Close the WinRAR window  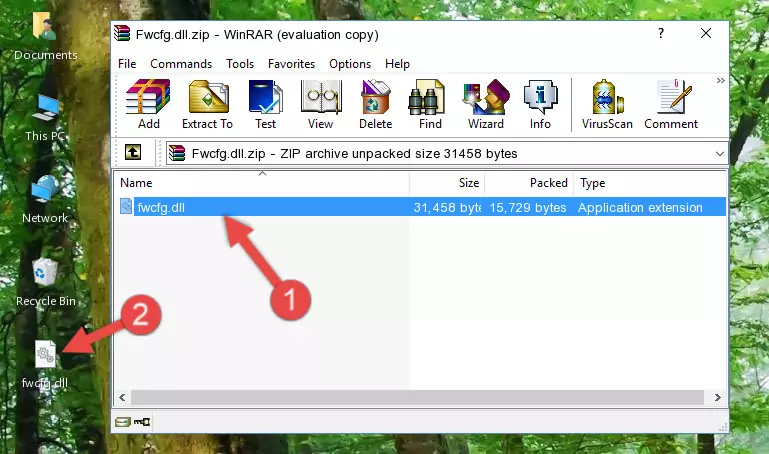[706, 33]
